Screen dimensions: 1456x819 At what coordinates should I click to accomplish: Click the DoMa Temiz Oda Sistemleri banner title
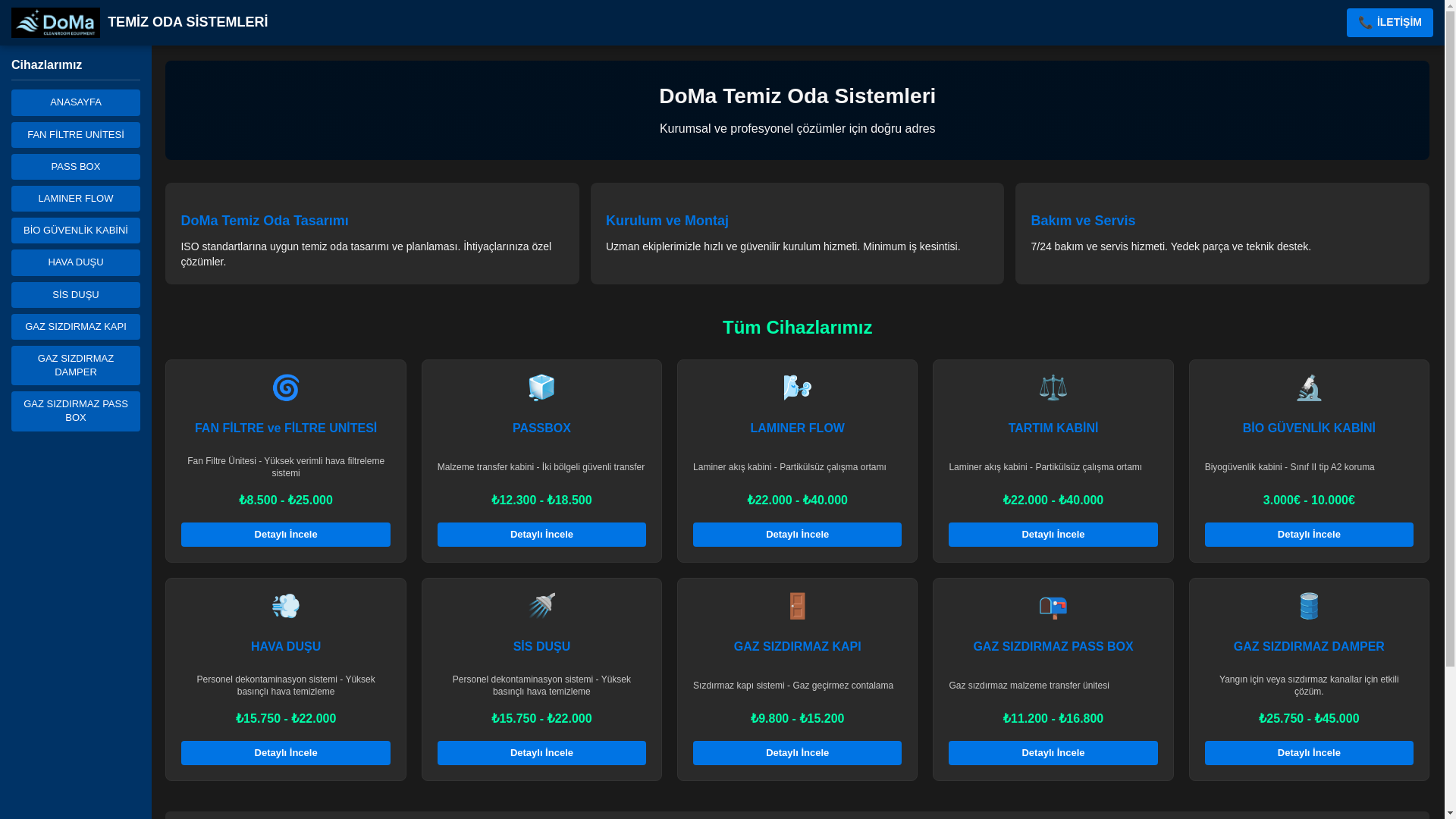[797, 96]
